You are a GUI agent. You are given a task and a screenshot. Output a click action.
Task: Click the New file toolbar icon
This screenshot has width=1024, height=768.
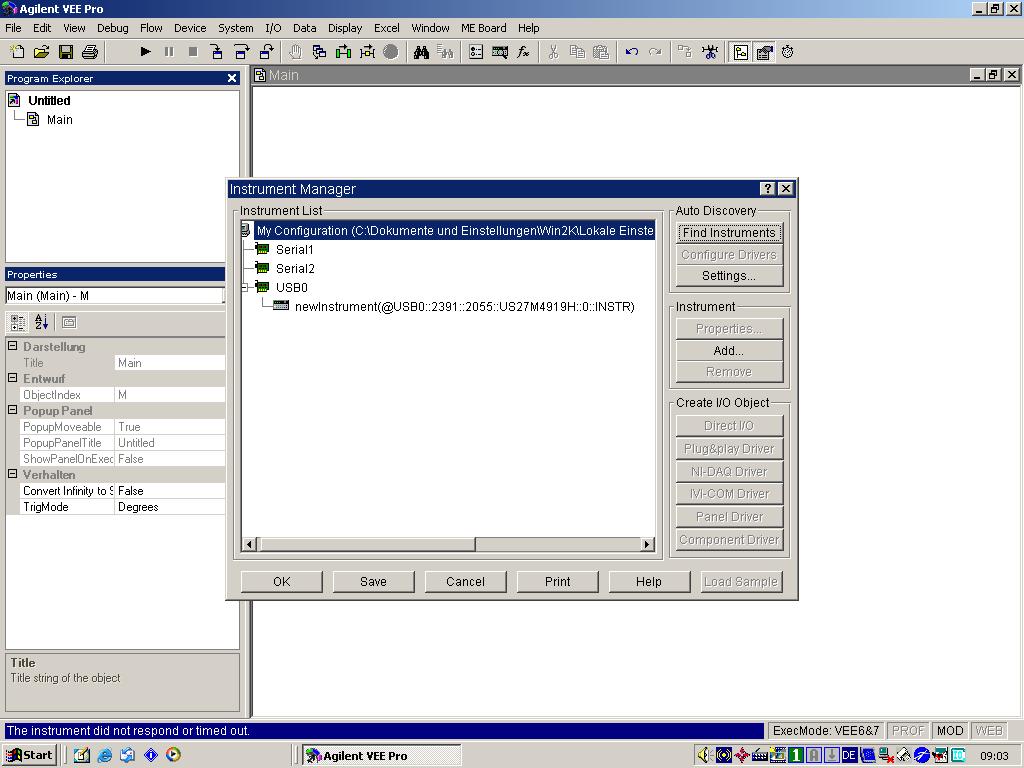(17, 52)
